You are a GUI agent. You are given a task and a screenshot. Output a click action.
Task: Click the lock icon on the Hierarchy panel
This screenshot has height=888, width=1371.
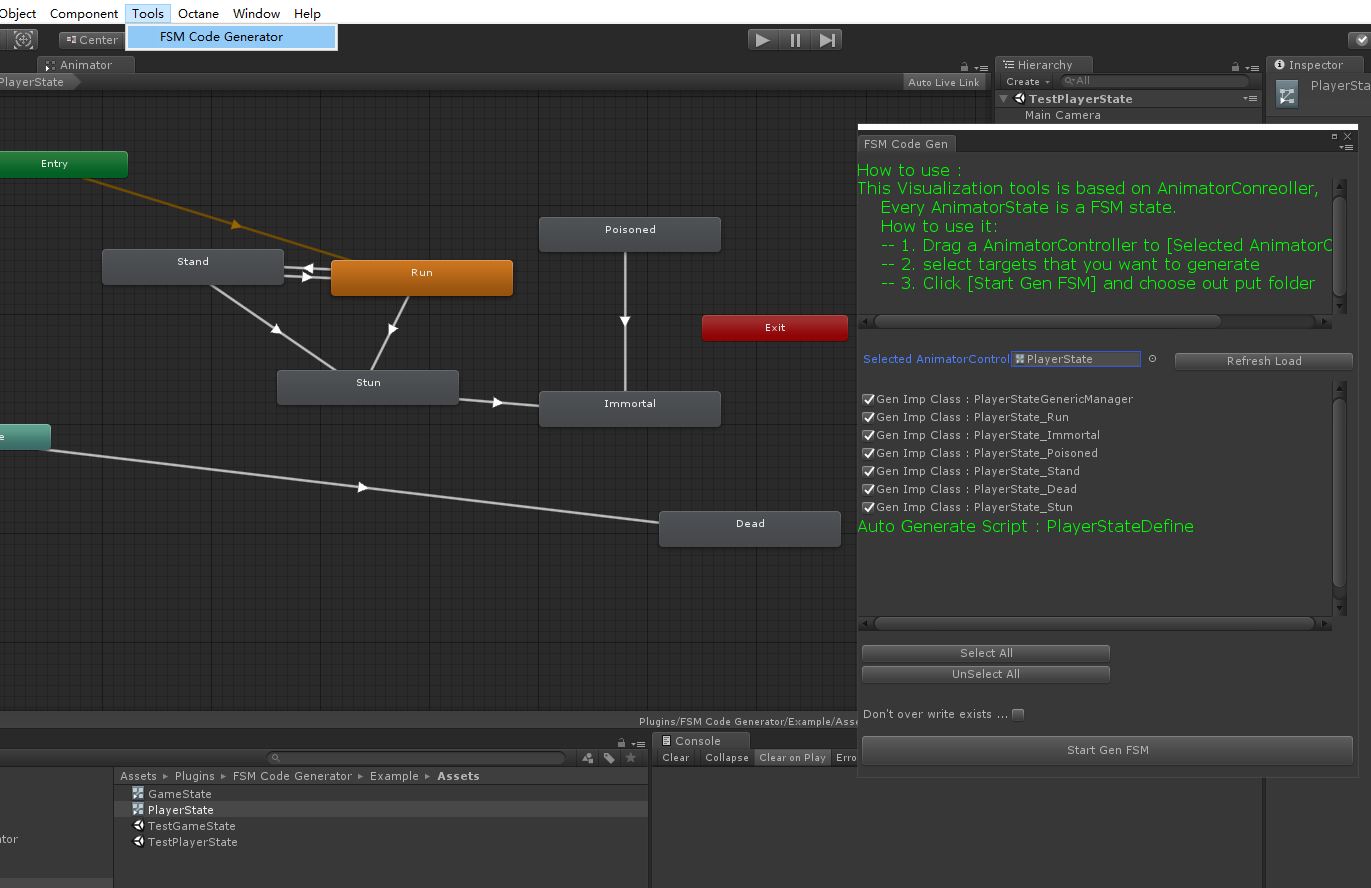click(1236, 67)
